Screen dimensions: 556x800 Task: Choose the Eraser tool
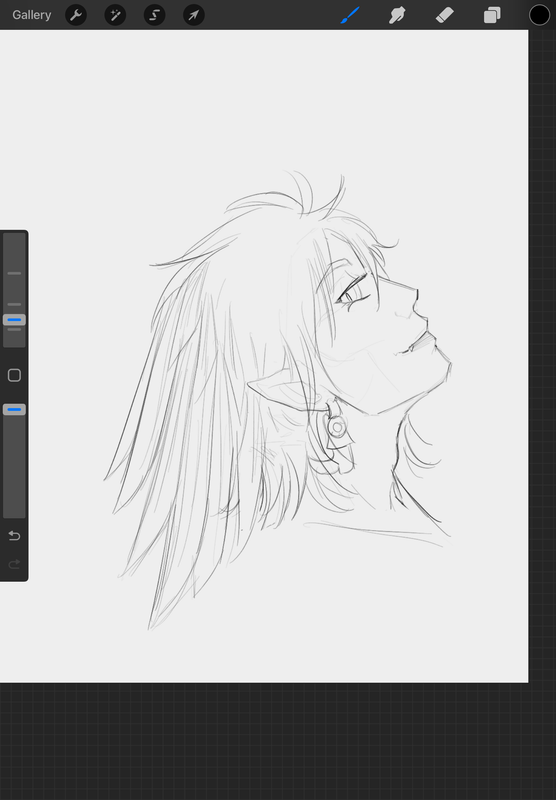pos(445,15)
